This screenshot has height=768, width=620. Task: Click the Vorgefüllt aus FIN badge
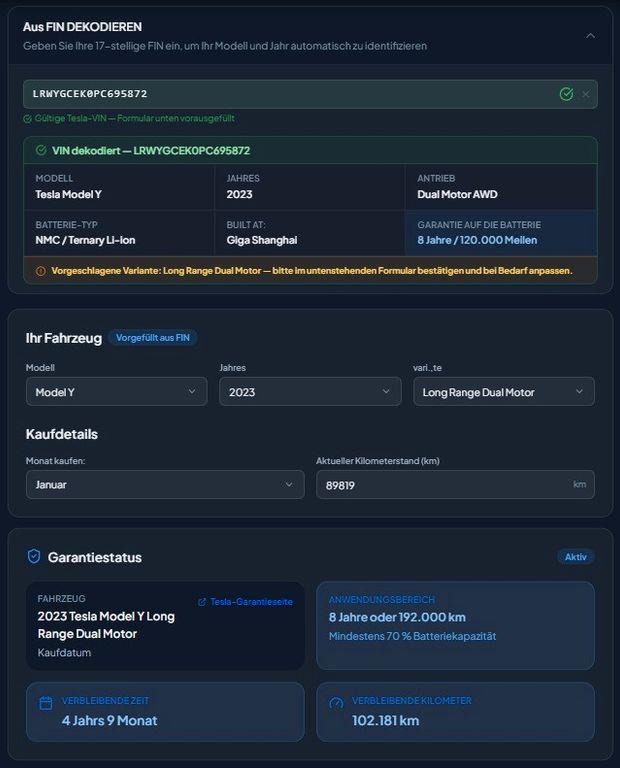tap(153, 338)
